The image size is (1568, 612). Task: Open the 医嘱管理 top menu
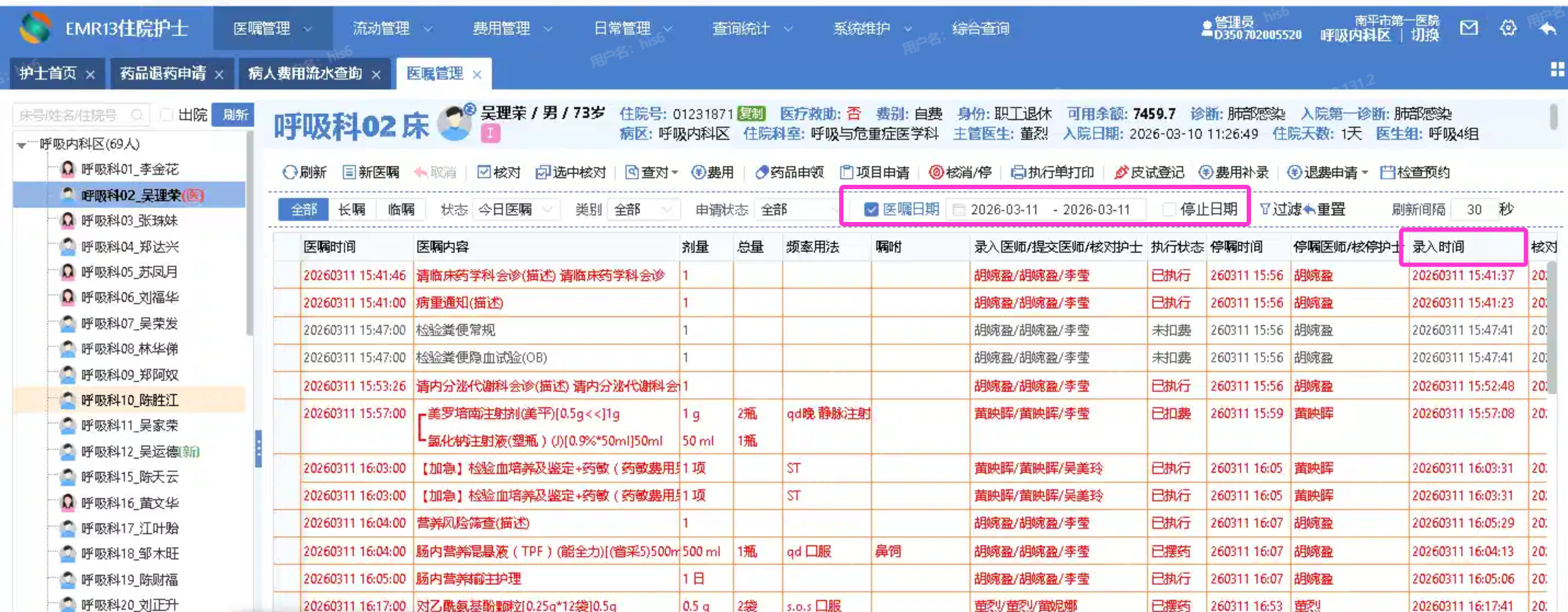click(x=273, y=28)
